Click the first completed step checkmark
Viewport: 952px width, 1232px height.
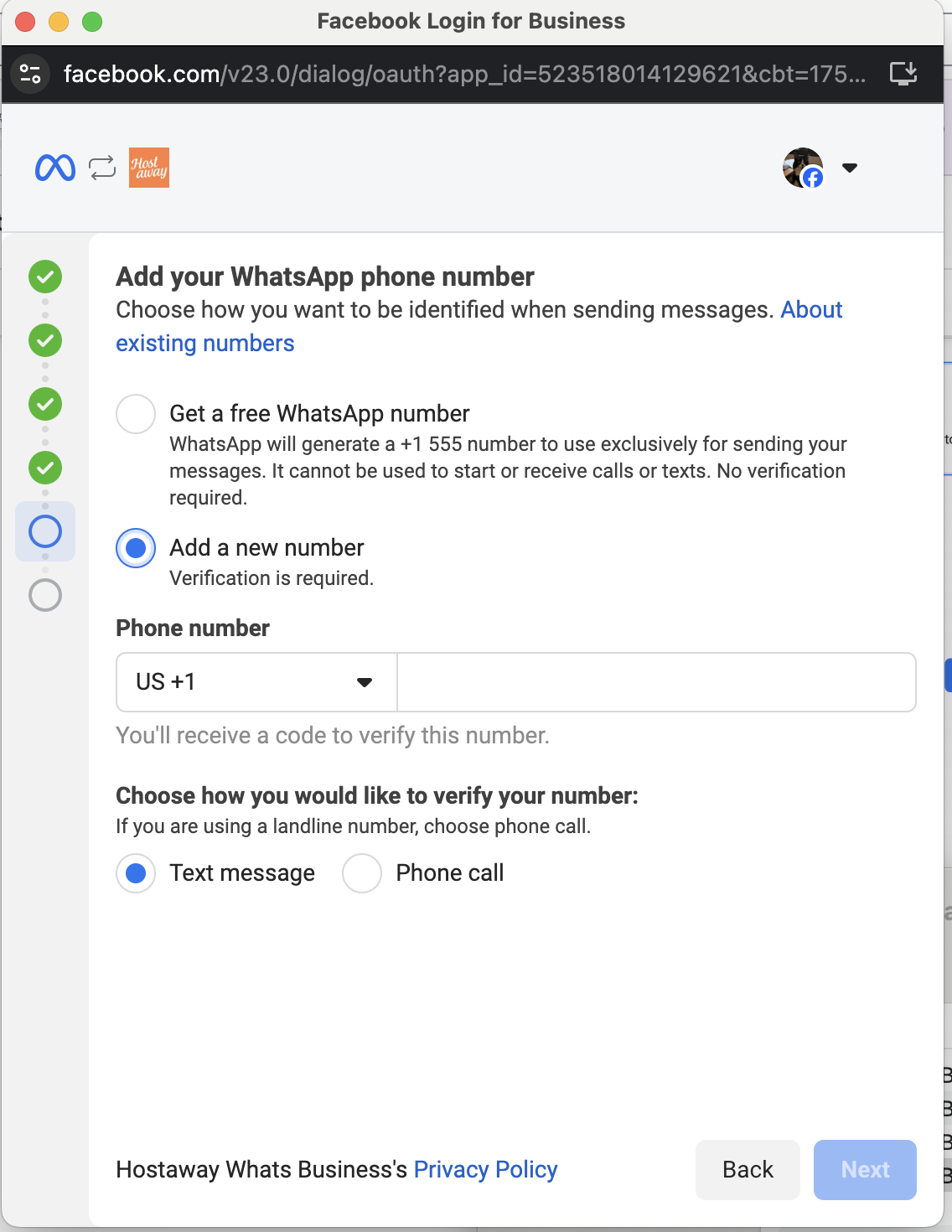pos(45,277)
